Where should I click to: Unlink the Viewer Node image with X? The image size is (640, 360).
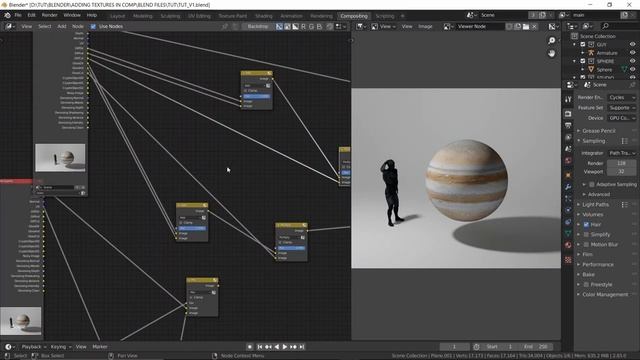(x=534, y=26)
